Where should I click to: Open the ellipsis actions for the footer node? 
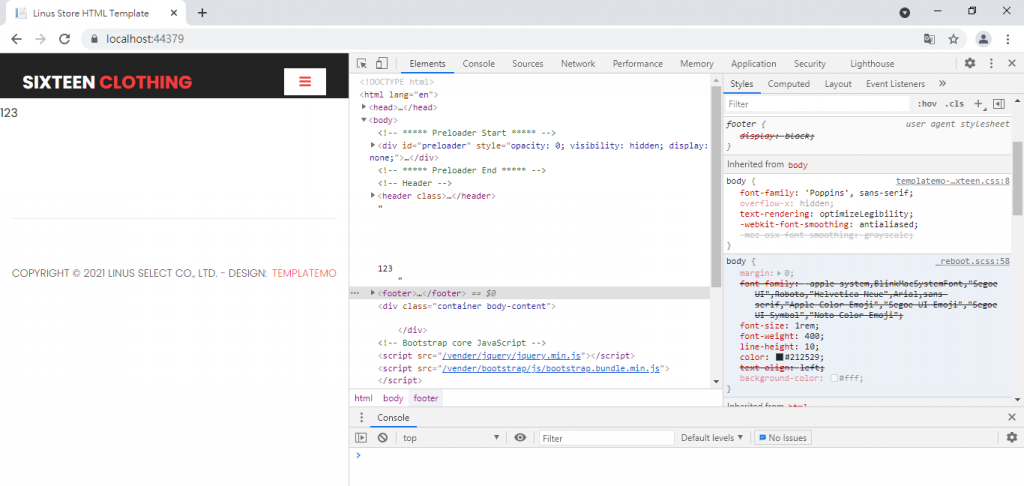coord(355,293)
